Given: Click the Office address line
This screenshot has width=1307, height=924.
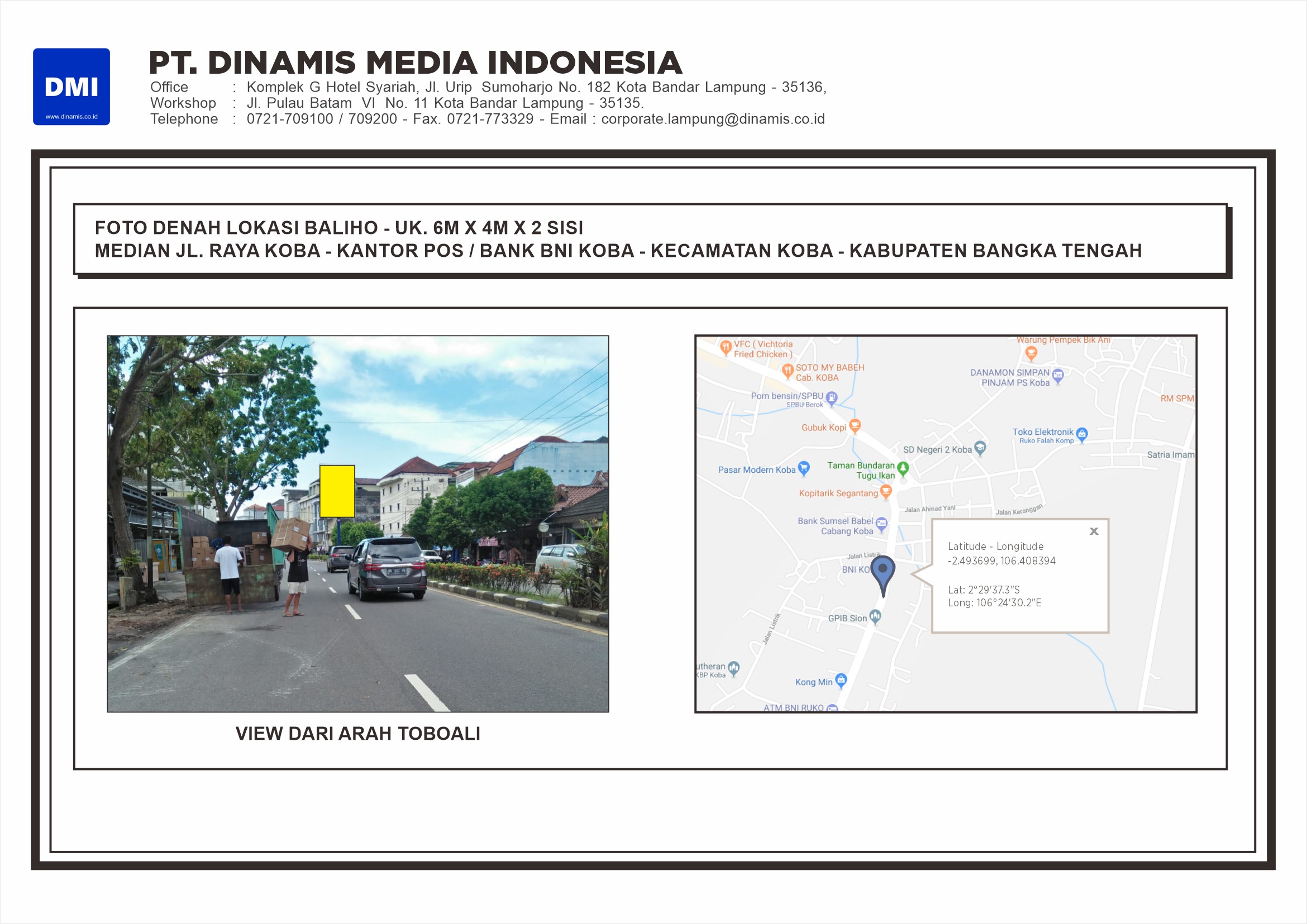Looking at the screenshot, I should (488, 87).
